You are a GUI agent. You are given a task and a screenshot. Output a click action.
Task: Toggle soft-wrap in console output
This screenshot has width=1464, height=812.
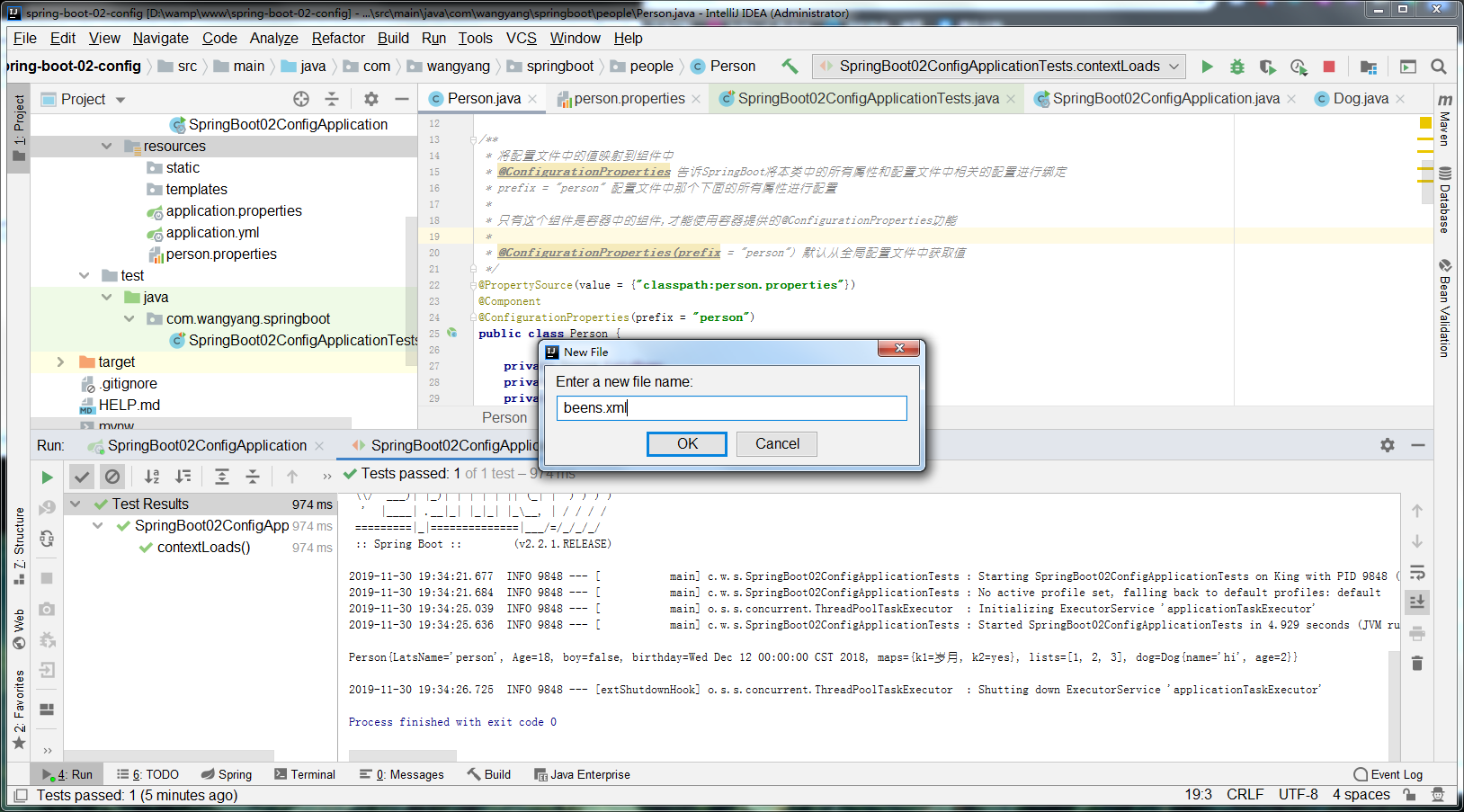click(x=1417, y=573)
